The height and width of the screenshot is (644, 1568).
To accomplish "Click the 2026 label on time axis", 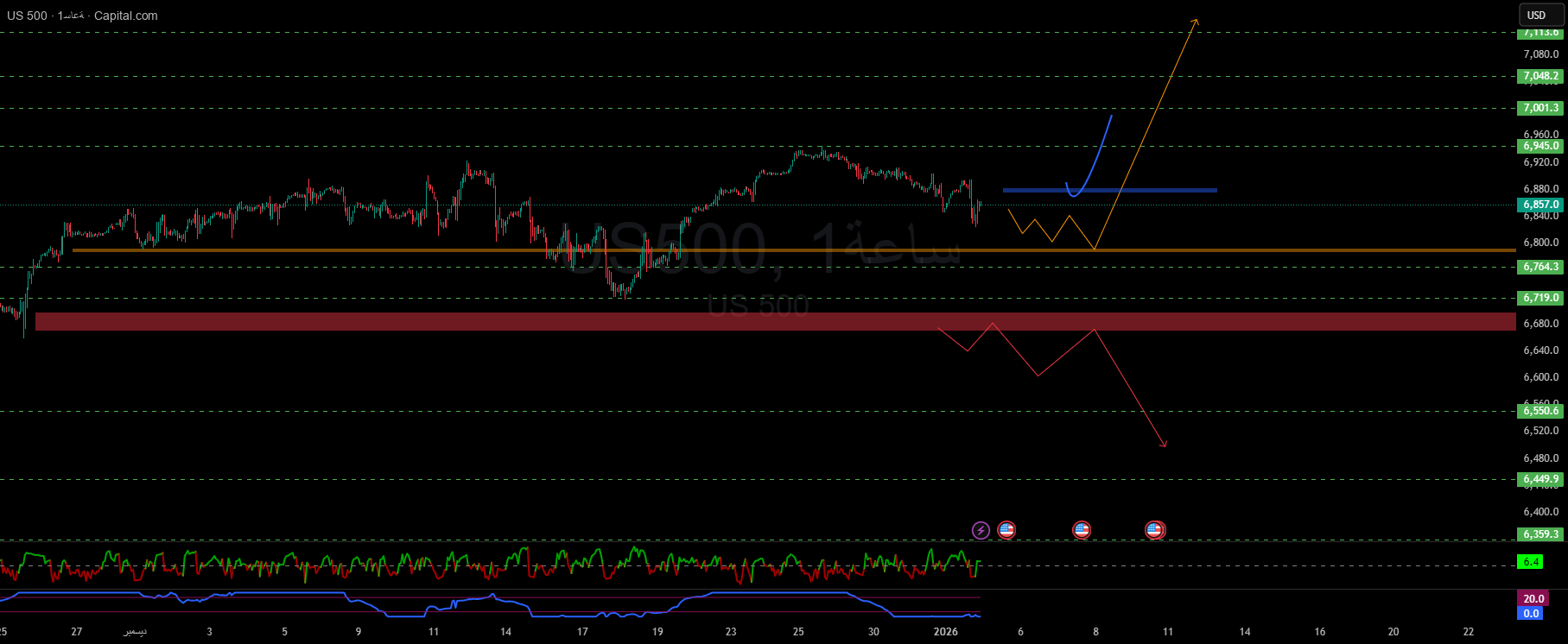I will point(946,632).
